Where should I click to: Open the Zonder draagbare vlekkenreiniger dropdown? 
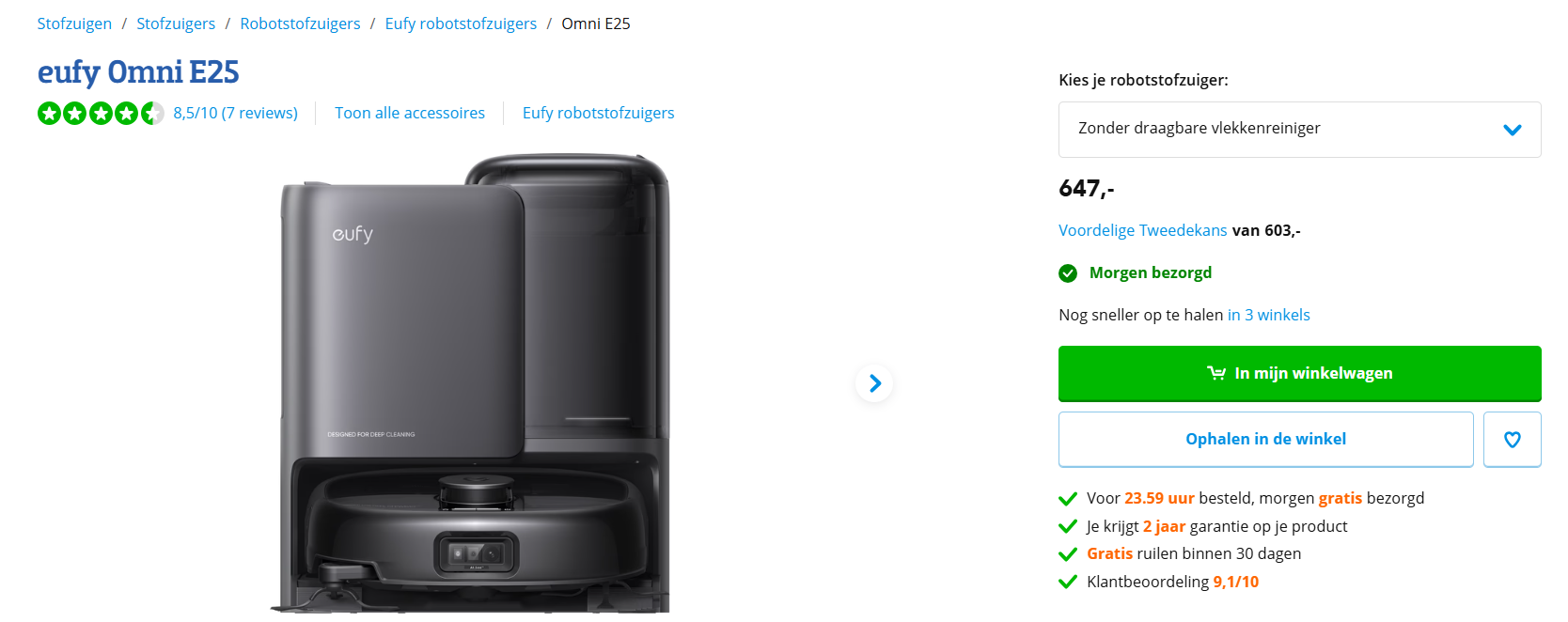(x=1299, y=129)
